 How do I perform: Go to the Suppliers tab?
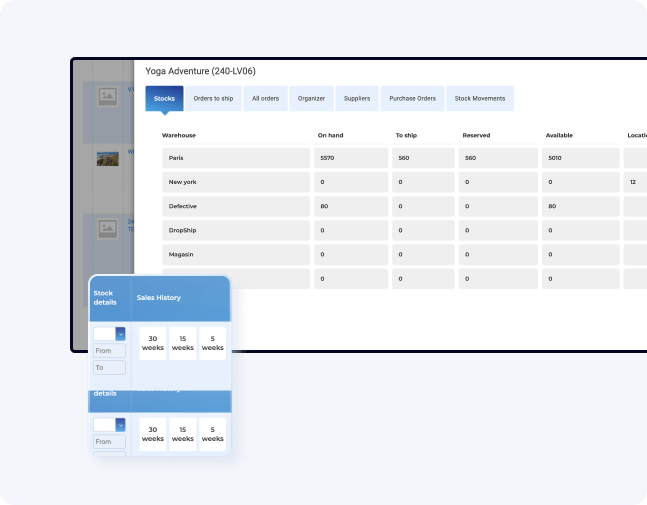(357, 99)
